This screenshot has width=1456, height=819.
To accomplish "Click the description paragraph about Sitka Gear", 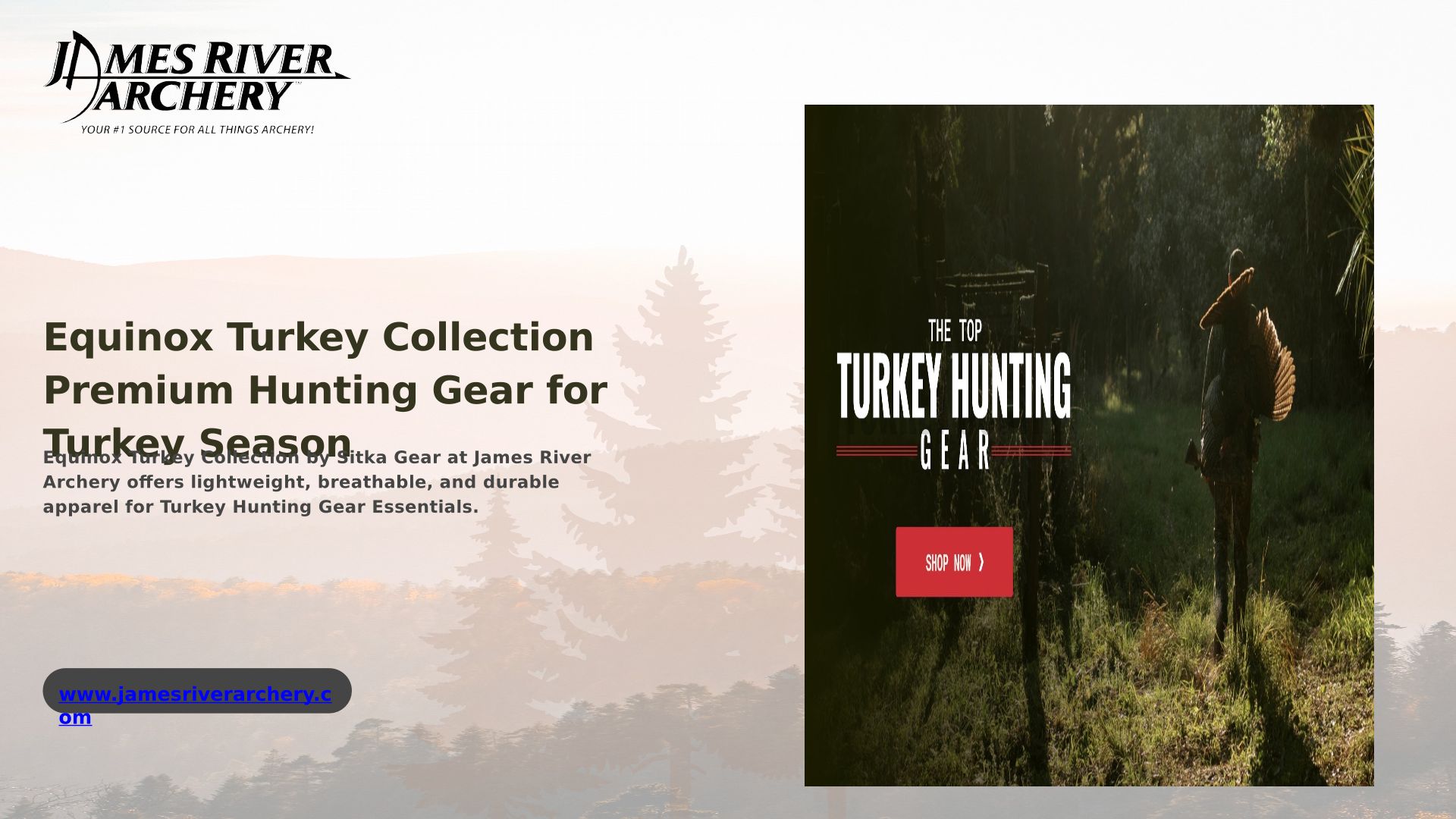I will point(317,482).
